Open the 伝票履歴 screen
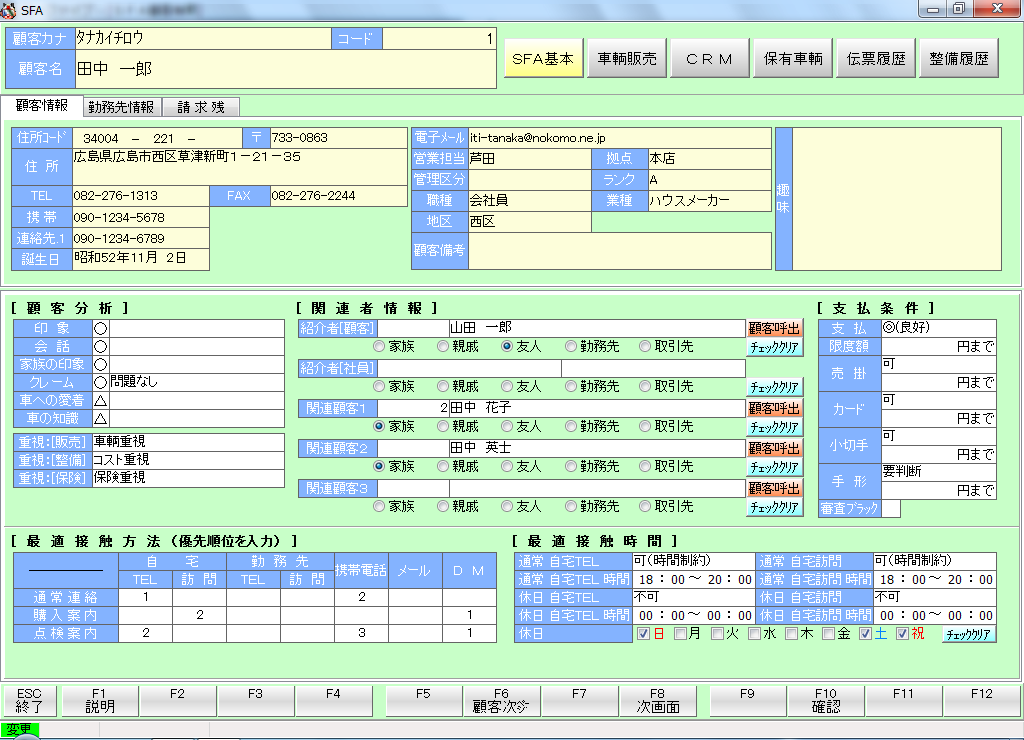Screen dimensions: 1024x740 pyautogui.click(x=876, y=59)
